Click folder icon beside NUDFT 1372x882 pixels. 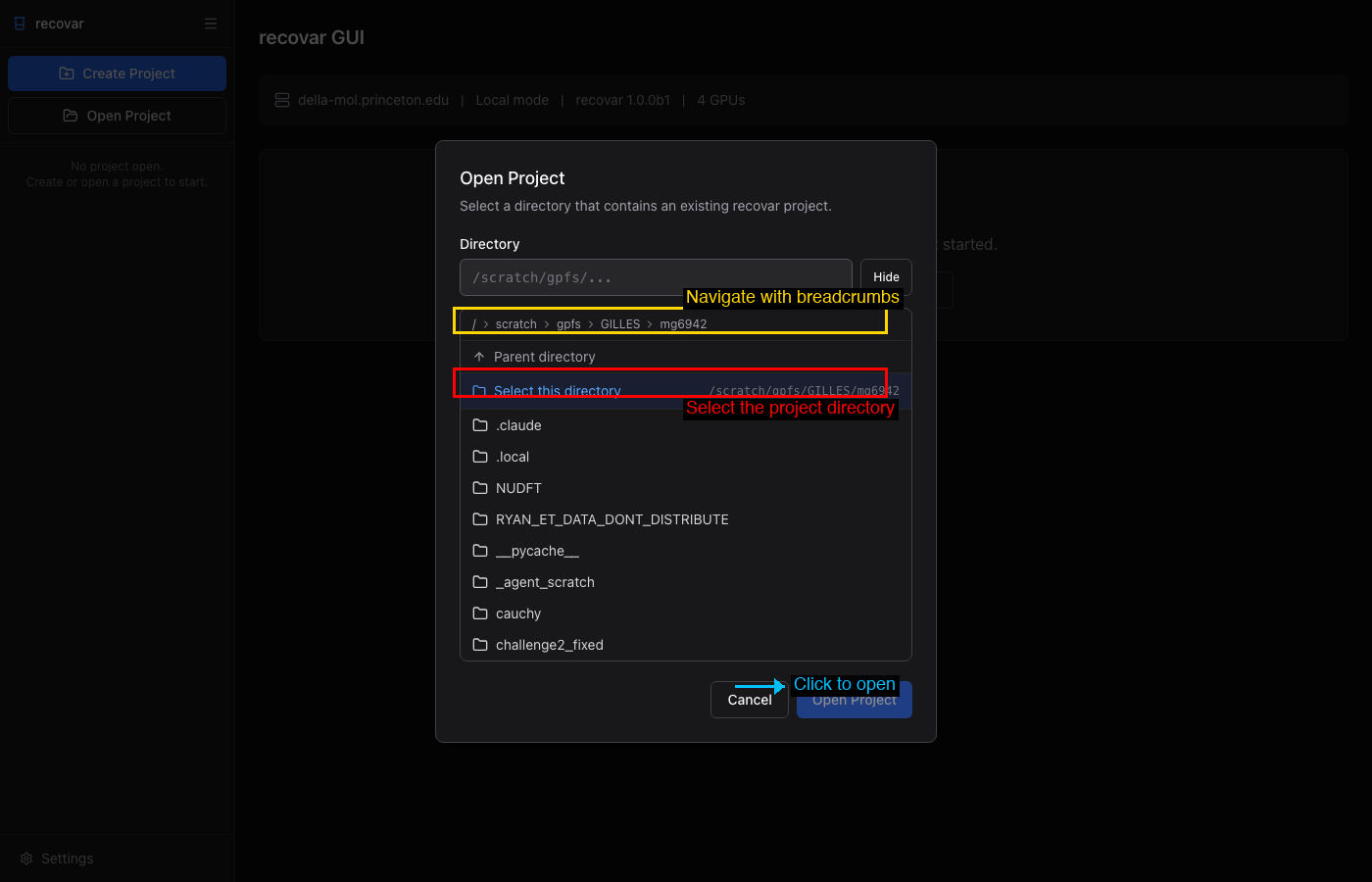coord(480,488)
